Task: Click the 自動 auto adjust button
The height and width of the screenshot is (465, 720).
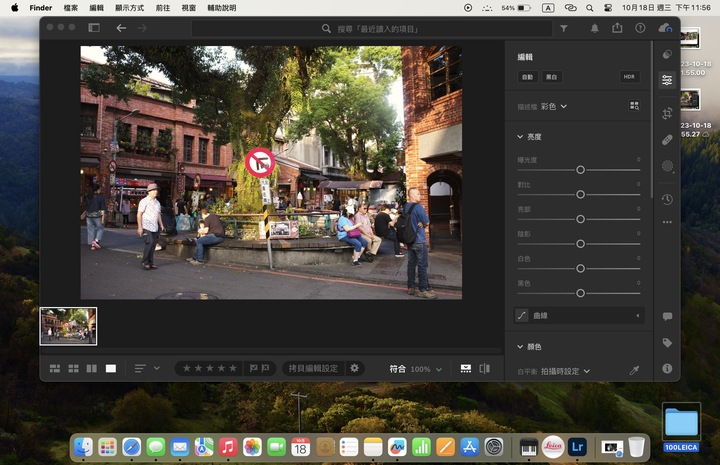Action: tap(528, 77)
